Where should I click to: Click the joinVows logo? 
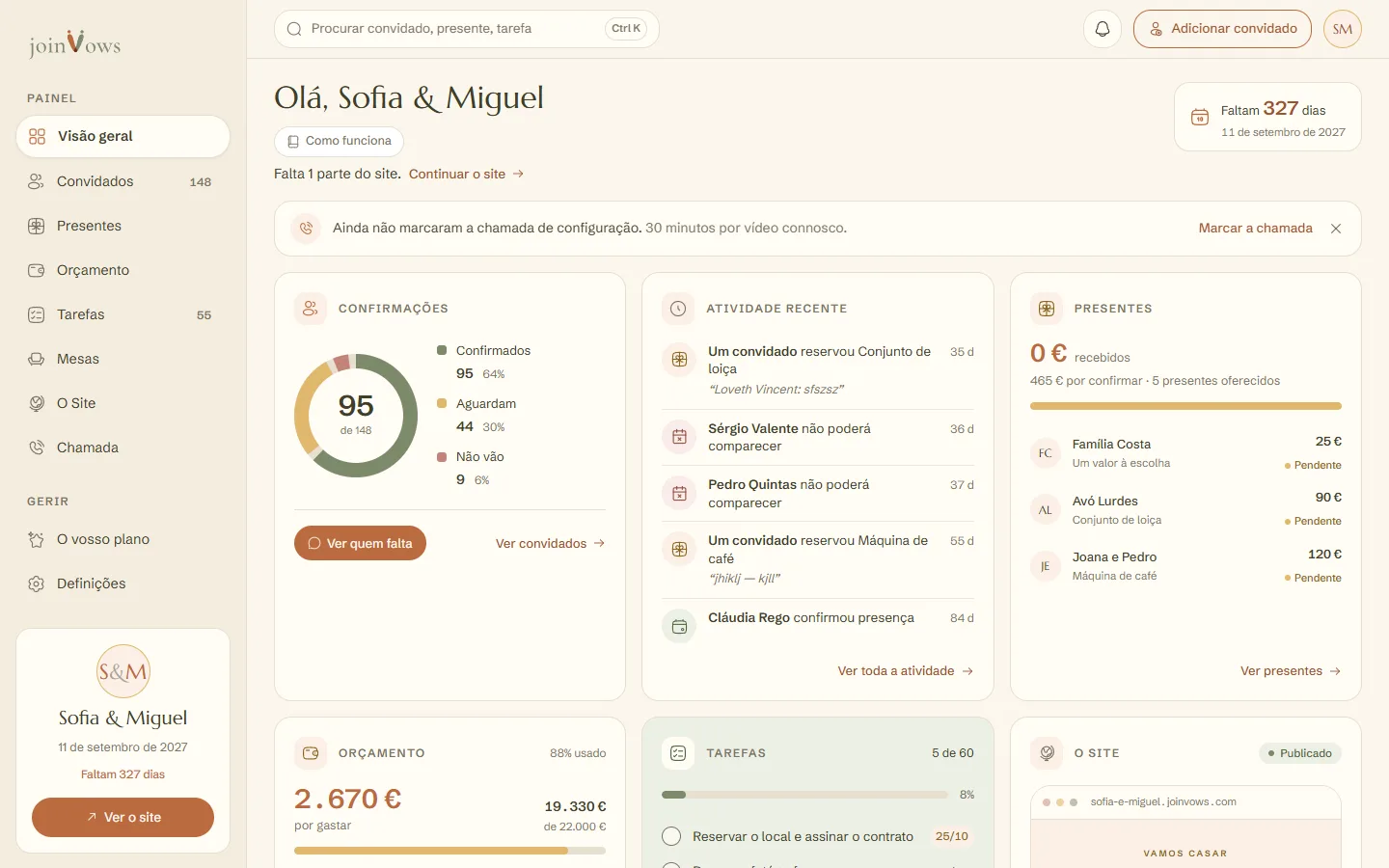(74, 43)
